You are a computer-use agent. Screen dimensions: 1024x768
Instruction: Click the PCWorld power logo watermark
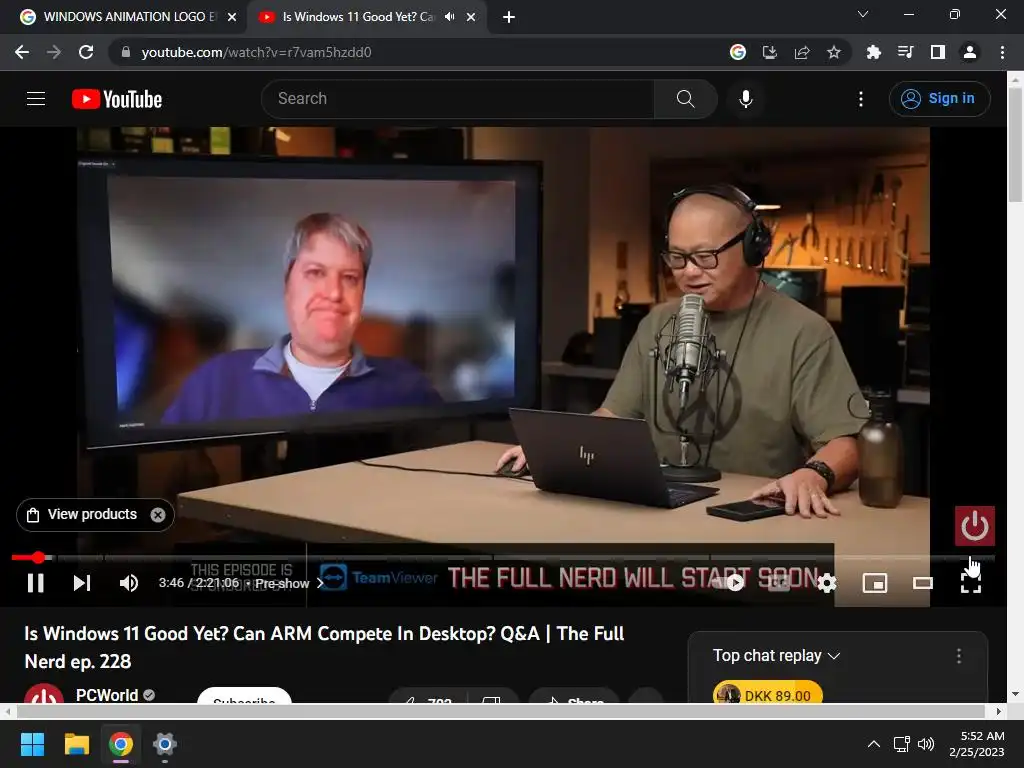click(974, 526)
